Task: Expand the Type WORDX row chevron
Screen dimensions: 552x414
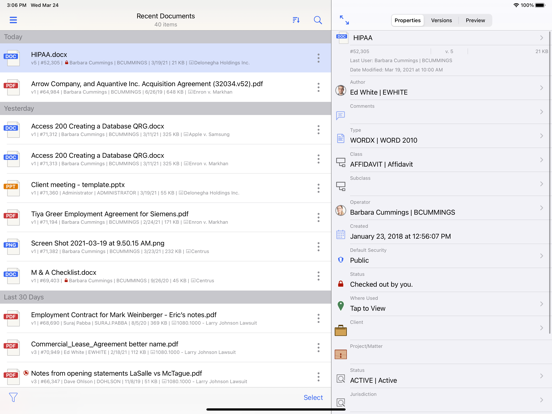Action: pos(541,136)
